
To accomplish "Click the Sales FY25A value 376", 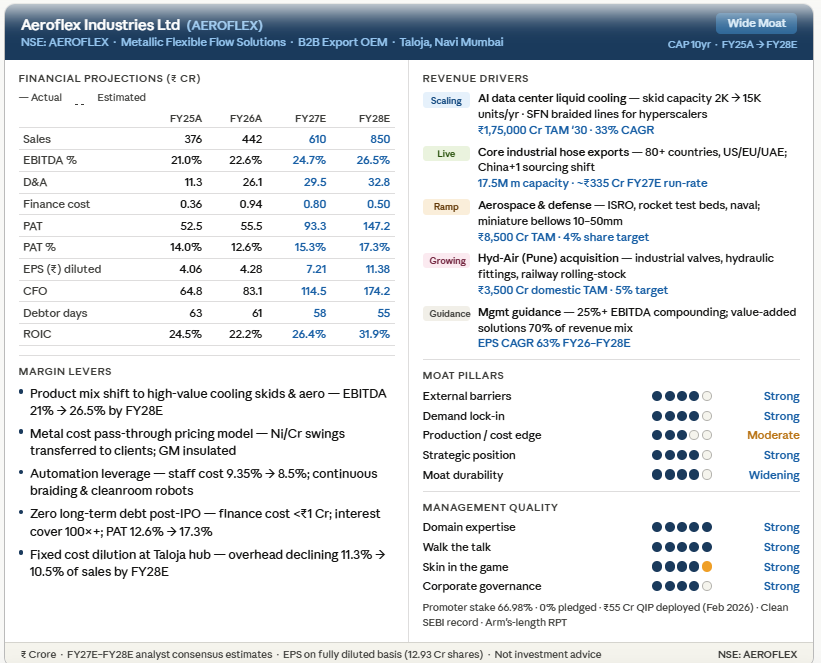I will (193, 139).
